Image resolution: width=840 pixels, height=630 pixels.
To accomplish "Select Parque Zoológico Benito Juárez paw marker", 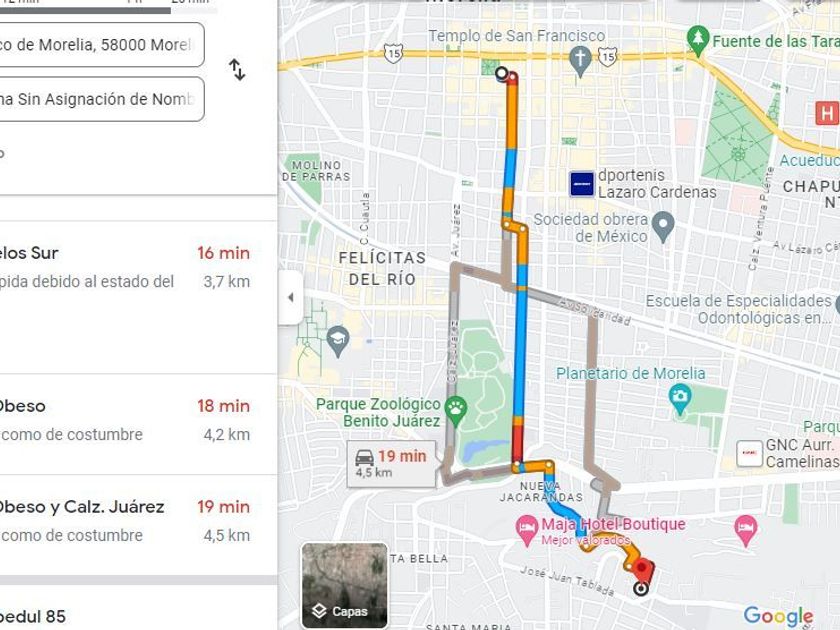I will click(456, 411).
